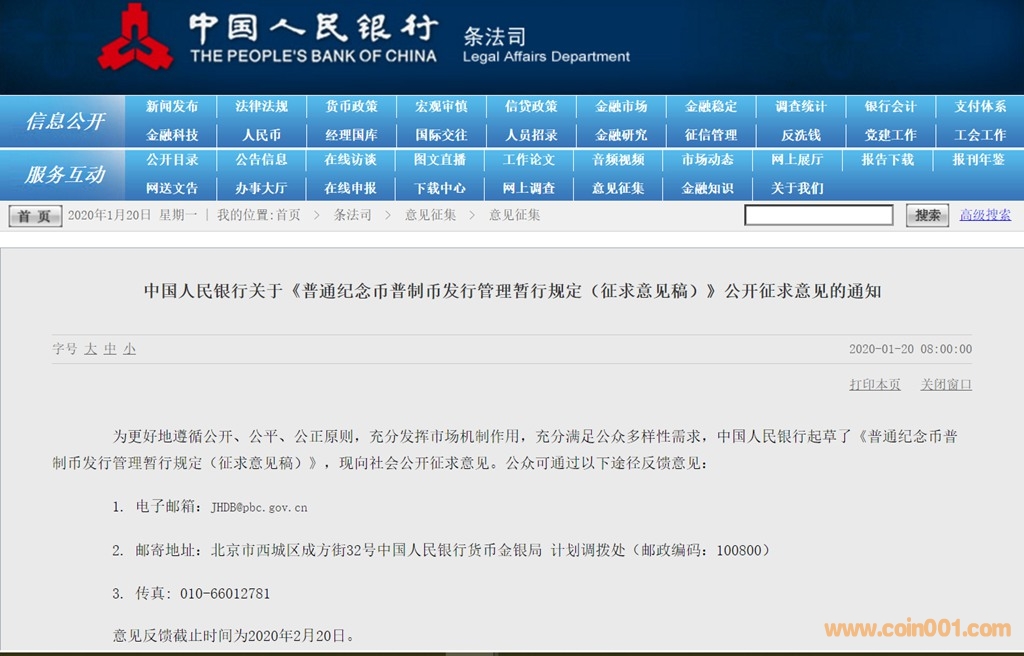This screenshot has width=1024, height=656.
Task: Click the People's Bank of China logo
Action: point(135,37)
